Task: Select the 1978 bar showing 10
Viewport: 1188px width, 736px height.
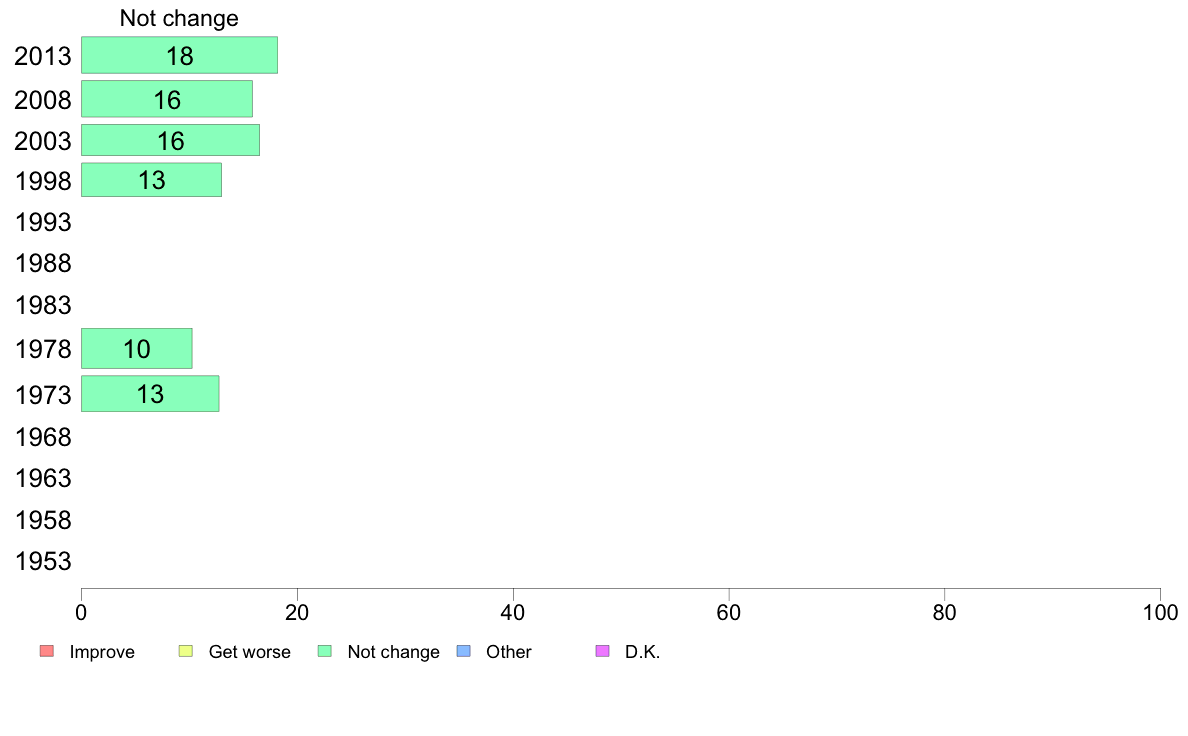Action: pos(136,349)
